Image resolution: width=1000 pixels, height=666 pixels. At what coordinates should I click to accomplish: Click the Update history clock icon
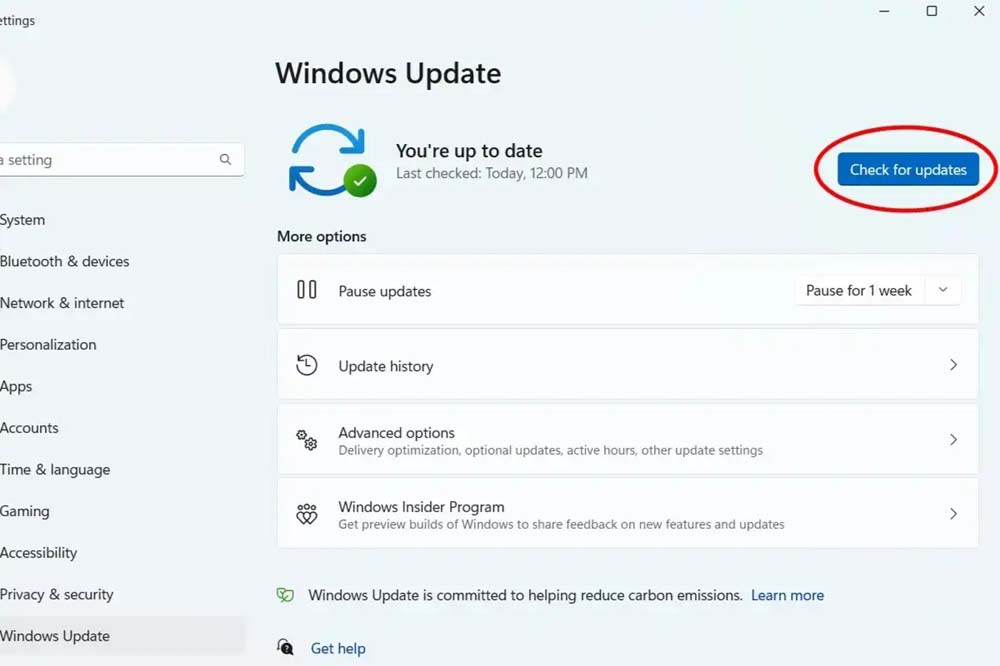(307, 365)
